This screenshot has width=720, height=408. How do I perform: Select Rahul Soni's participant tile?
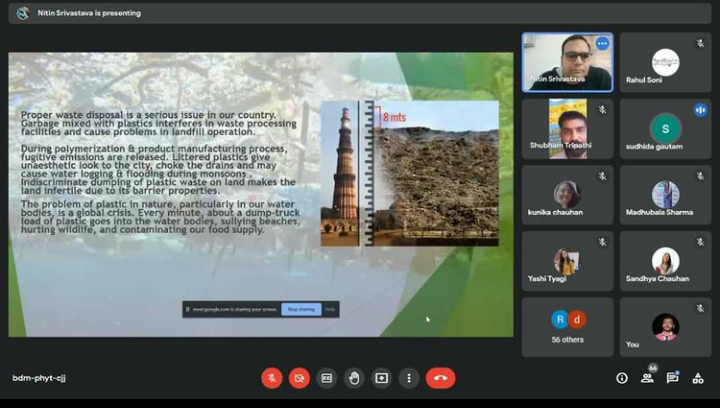tap(665, 62)
